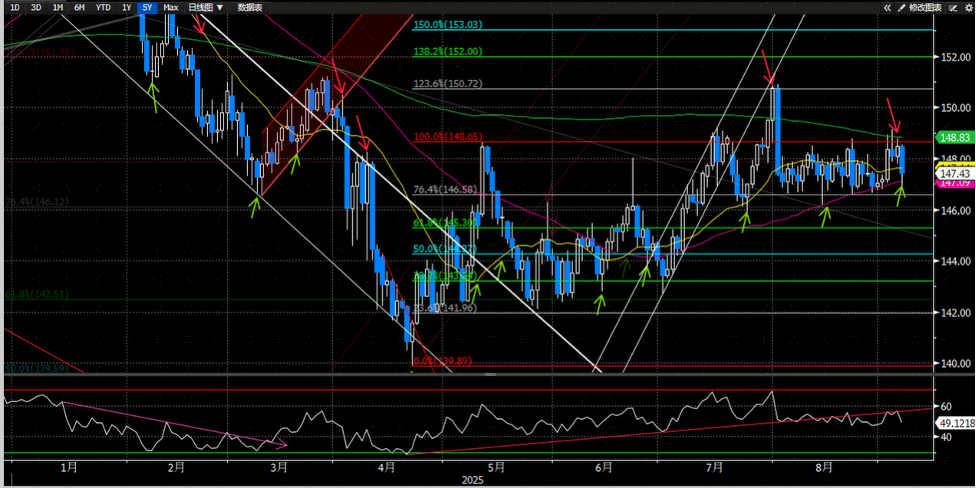Show the Max time range
The height and width of the screenshot is (488, 976).
click(171, 7)
